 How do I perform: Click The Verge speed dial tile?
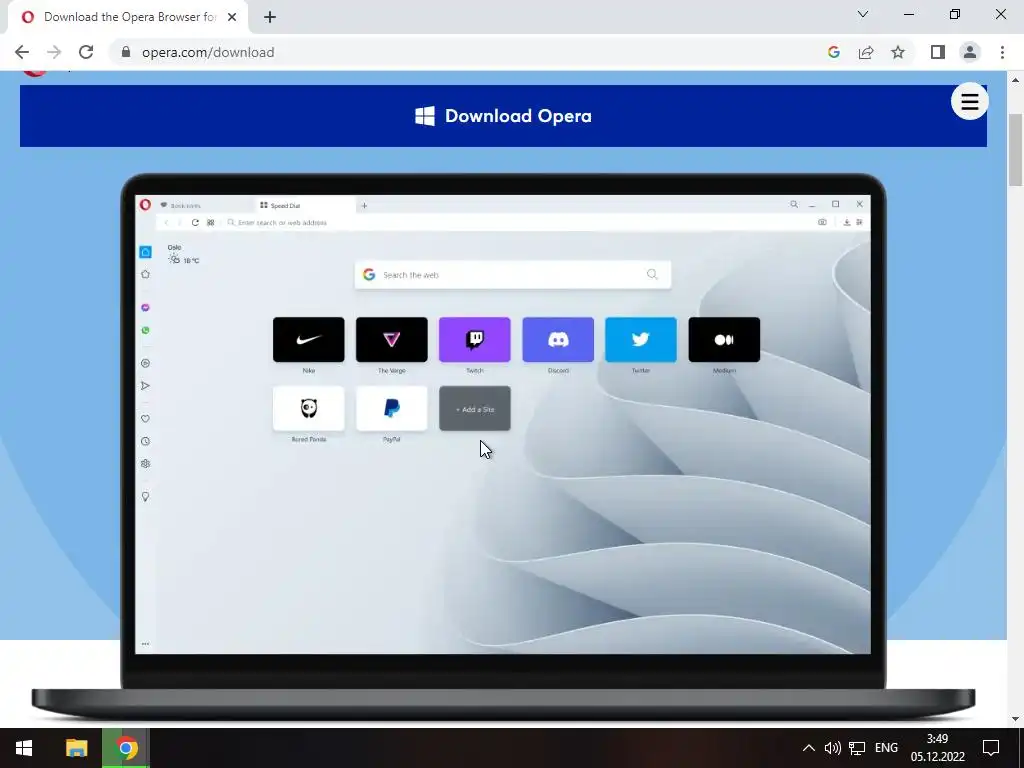(x=392, y=340)
